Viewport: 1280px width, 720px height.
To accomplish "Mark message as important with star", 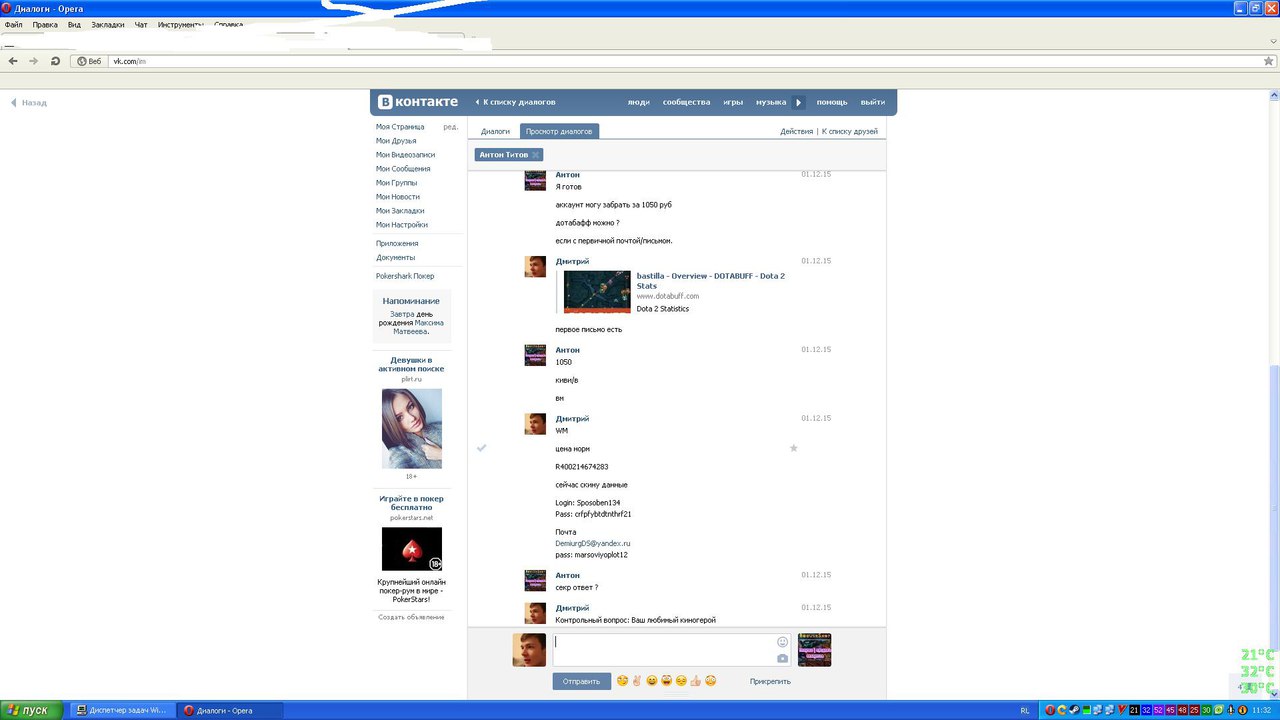I will [x=794, y=448].
